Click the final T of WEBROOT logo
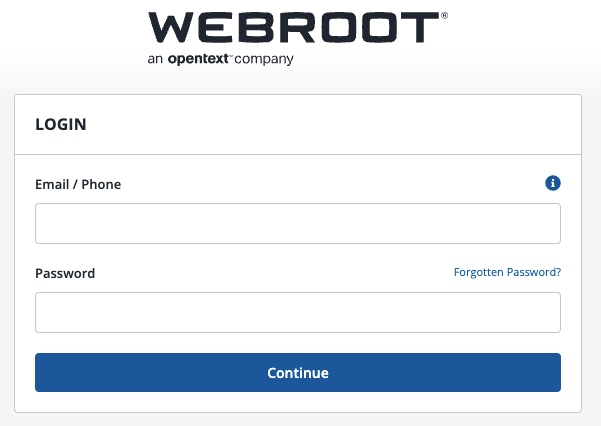601x426 pixels. click(x=420, y=27)
